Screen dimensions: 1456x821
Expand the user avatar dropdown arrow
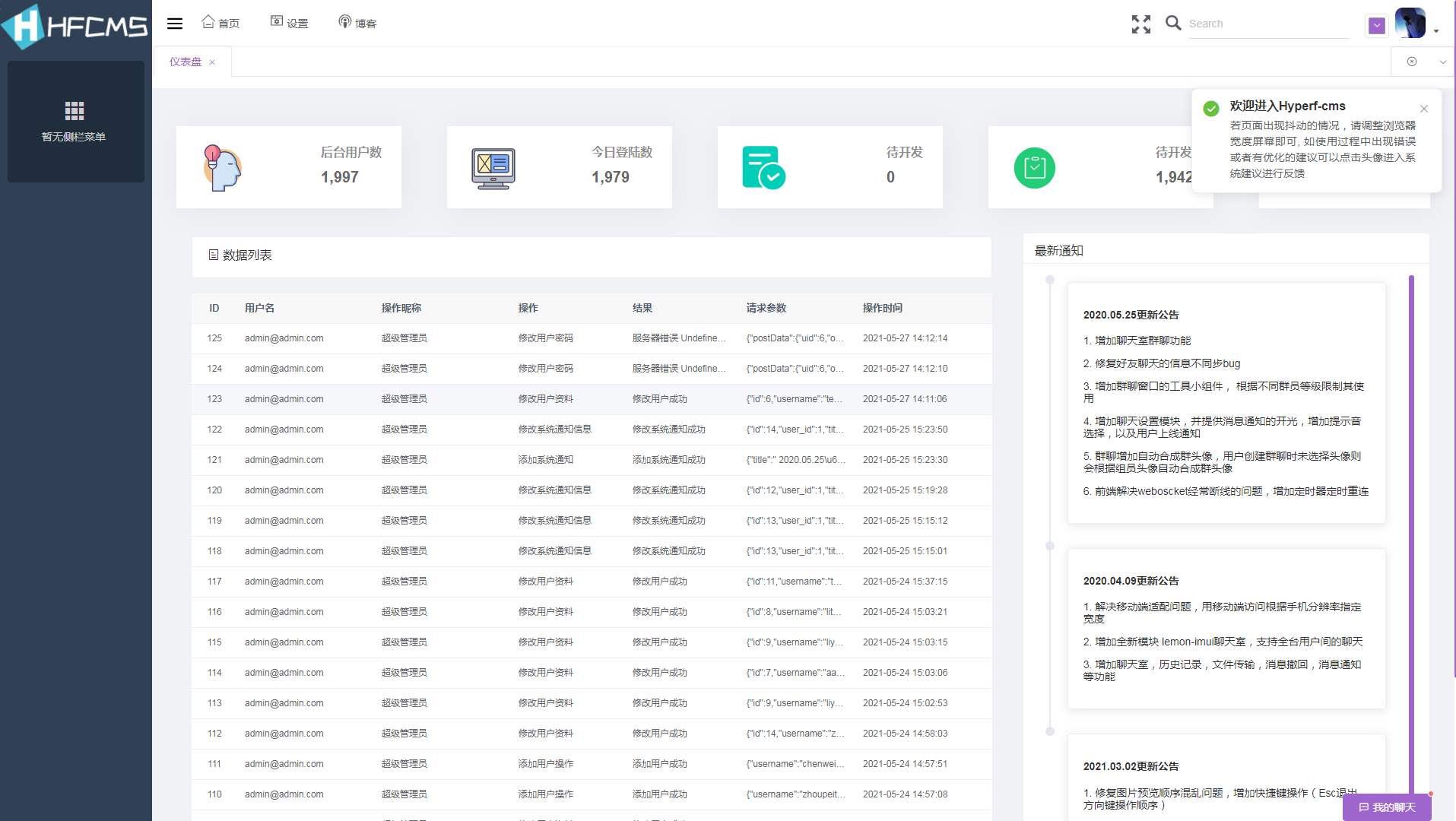tap(1436, 31)
